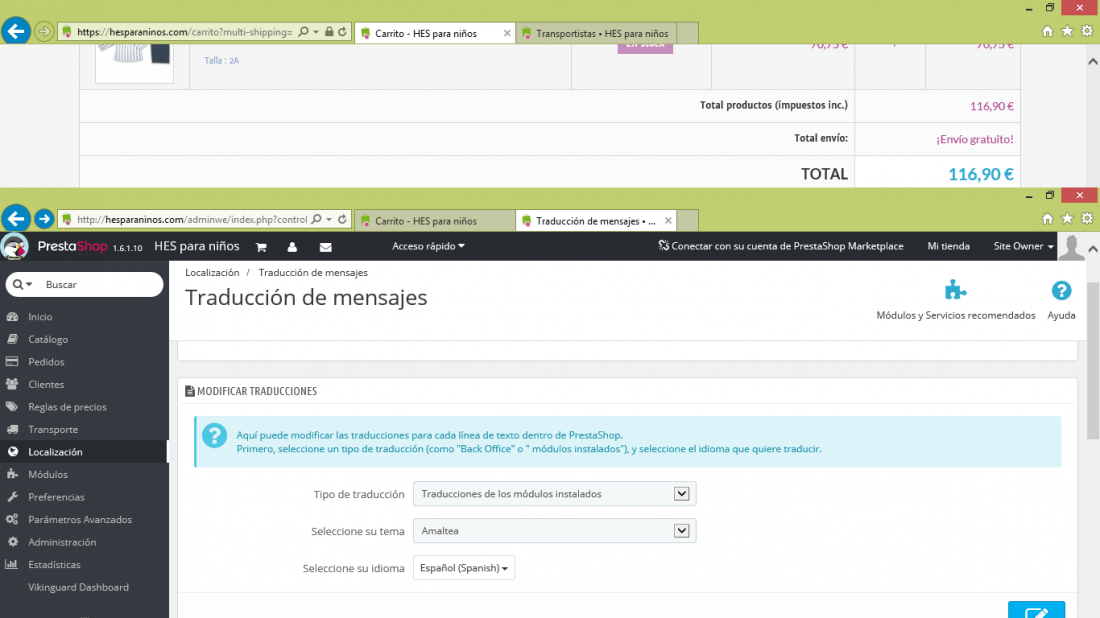Open favorites star in the upper browser window
Viewport: 1100px width, 618px height.
click(1067, 32)
